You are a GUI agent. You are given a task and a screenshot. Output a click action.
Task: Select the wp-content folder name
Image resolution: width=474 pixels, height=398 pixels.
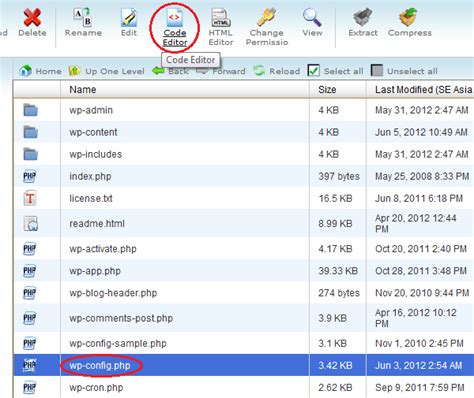93,132
